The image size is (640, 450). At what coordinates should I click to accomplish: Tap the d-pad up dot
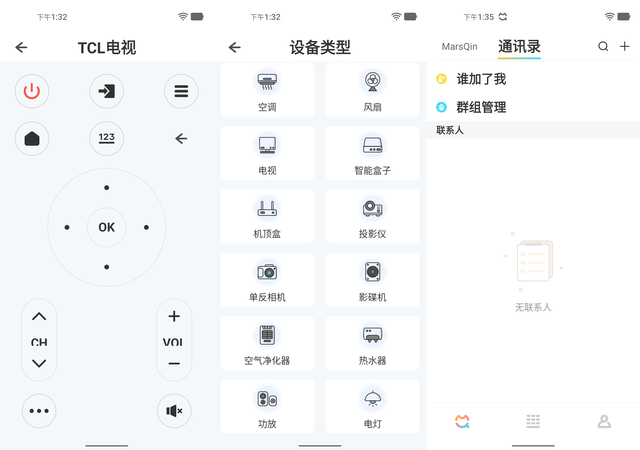[x=107, y=188]
